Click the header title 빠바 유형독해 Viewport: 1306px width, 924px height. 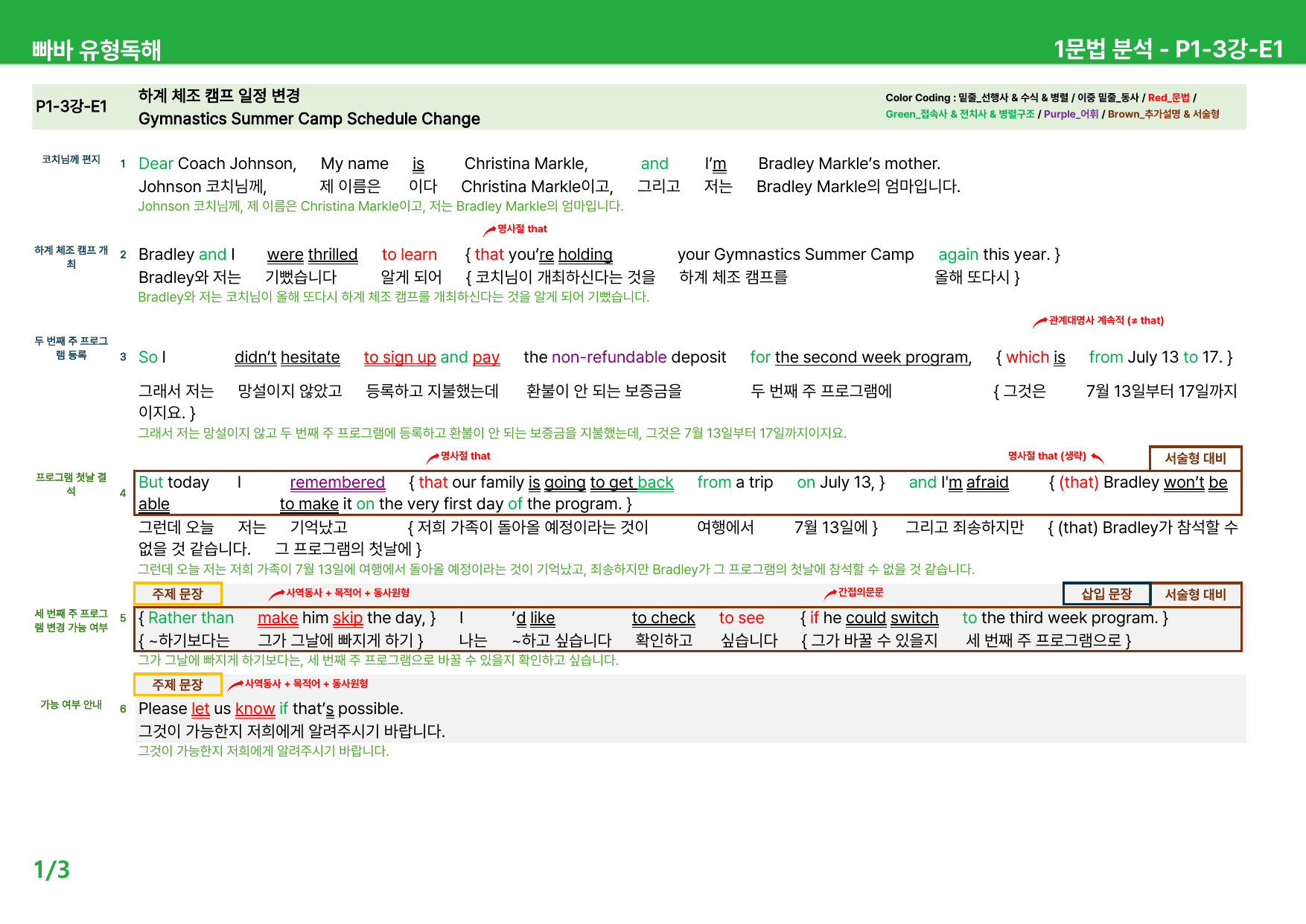[x=97, y=49]
